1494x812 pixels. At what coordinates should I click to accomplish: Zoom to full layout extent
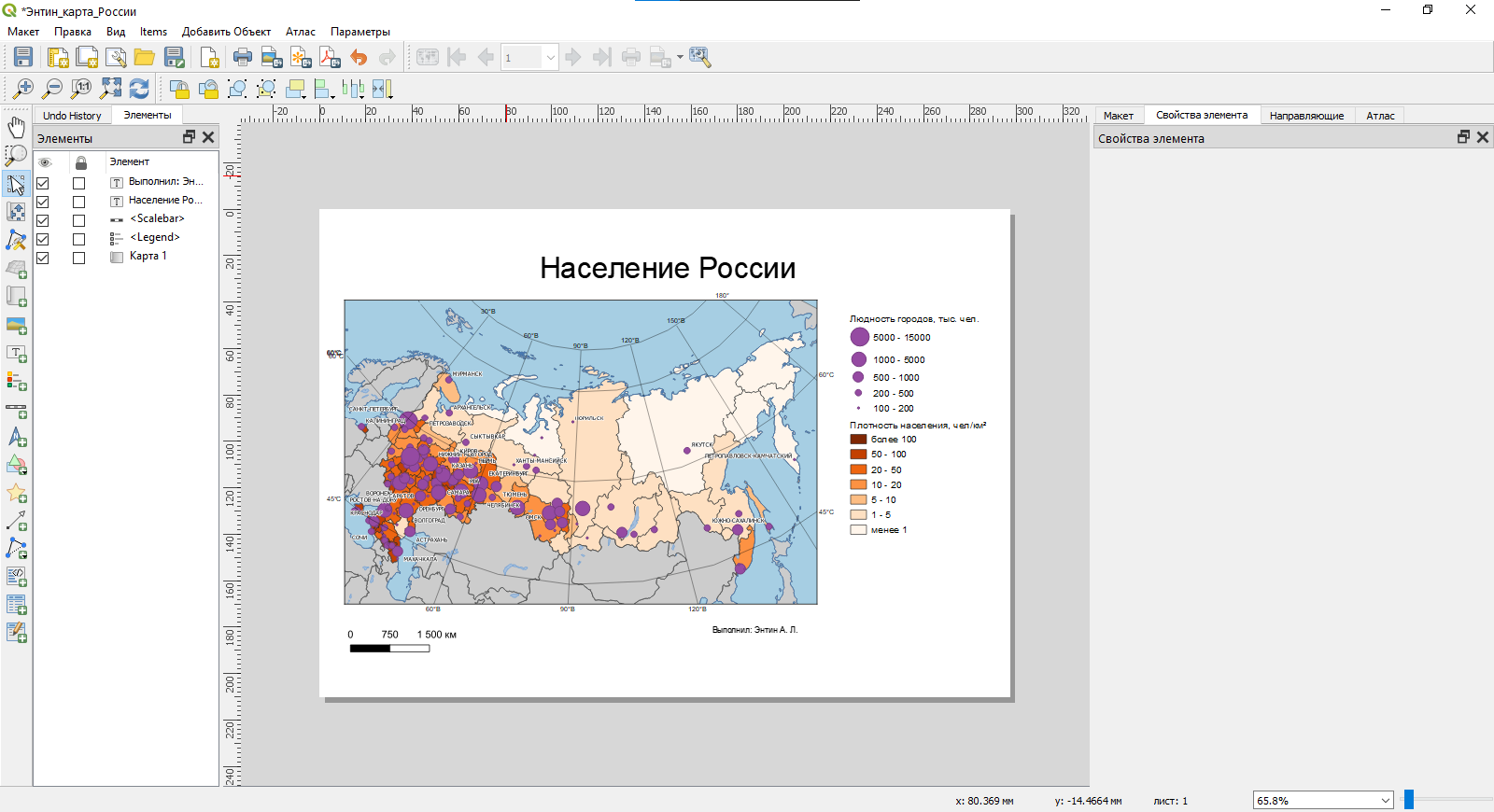pyautogui.click(x=110, y=89)
